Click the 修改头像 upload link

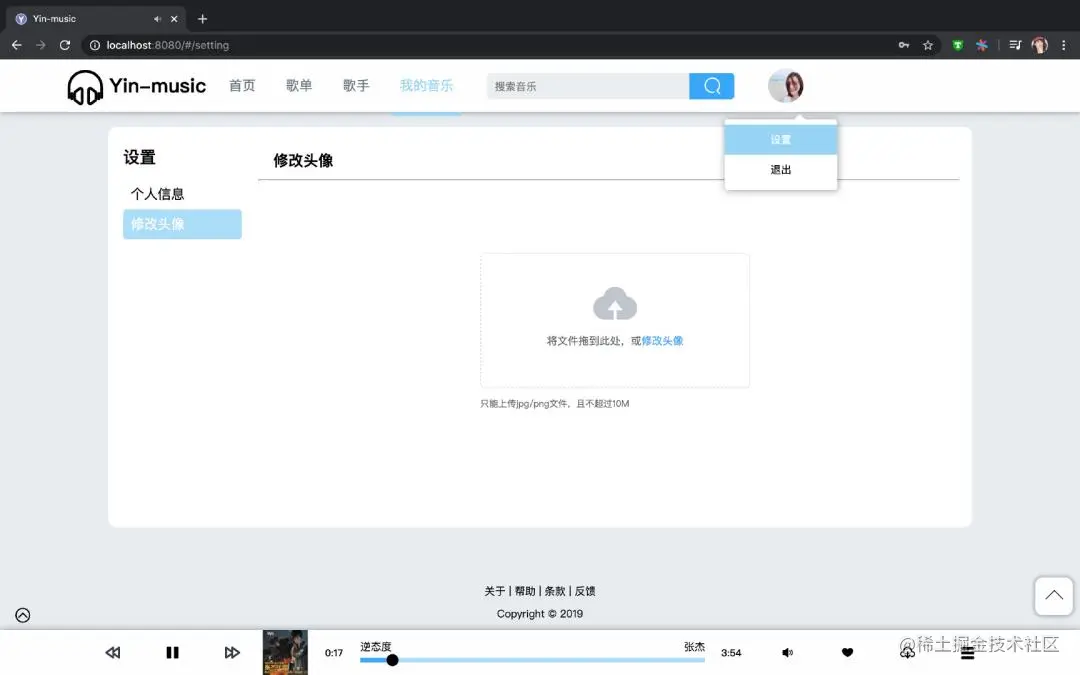(x=662, y=341)
